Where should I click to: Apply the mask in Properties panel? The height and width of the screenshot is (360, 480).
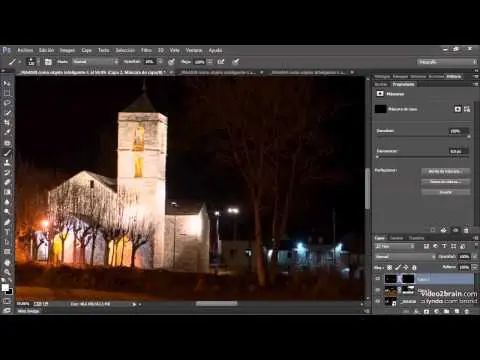click(x=444, y=230)
